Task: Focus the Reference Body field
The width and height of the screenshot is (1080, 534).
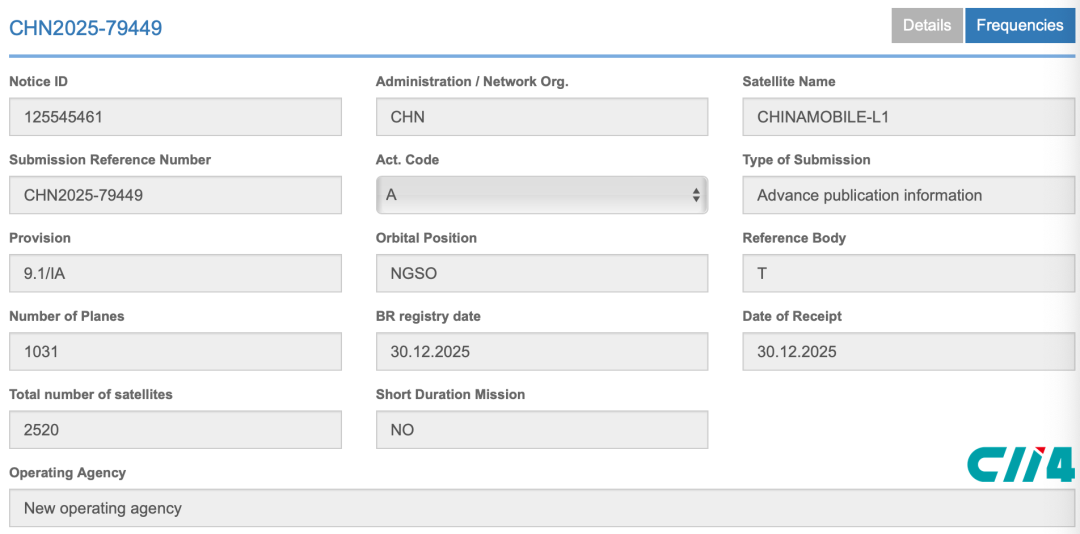Action: 908,273
